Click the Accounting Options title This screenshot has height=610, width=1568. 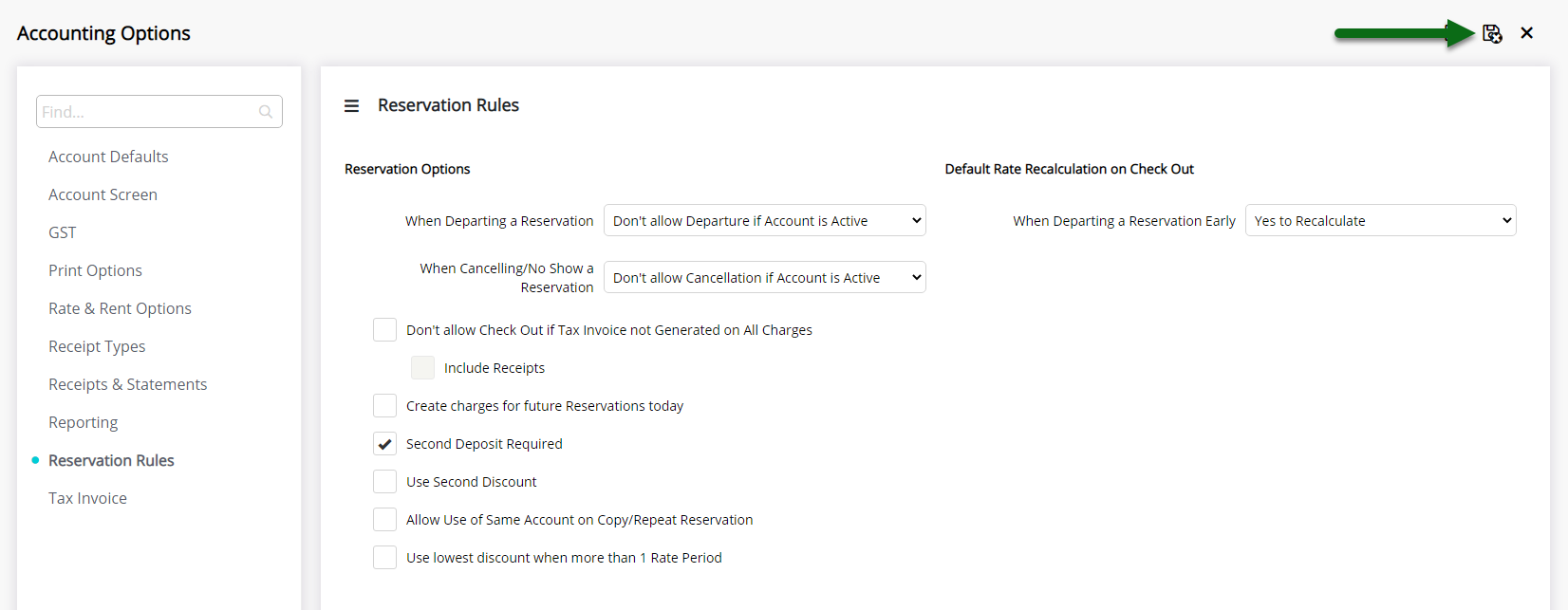click(103, 33)
